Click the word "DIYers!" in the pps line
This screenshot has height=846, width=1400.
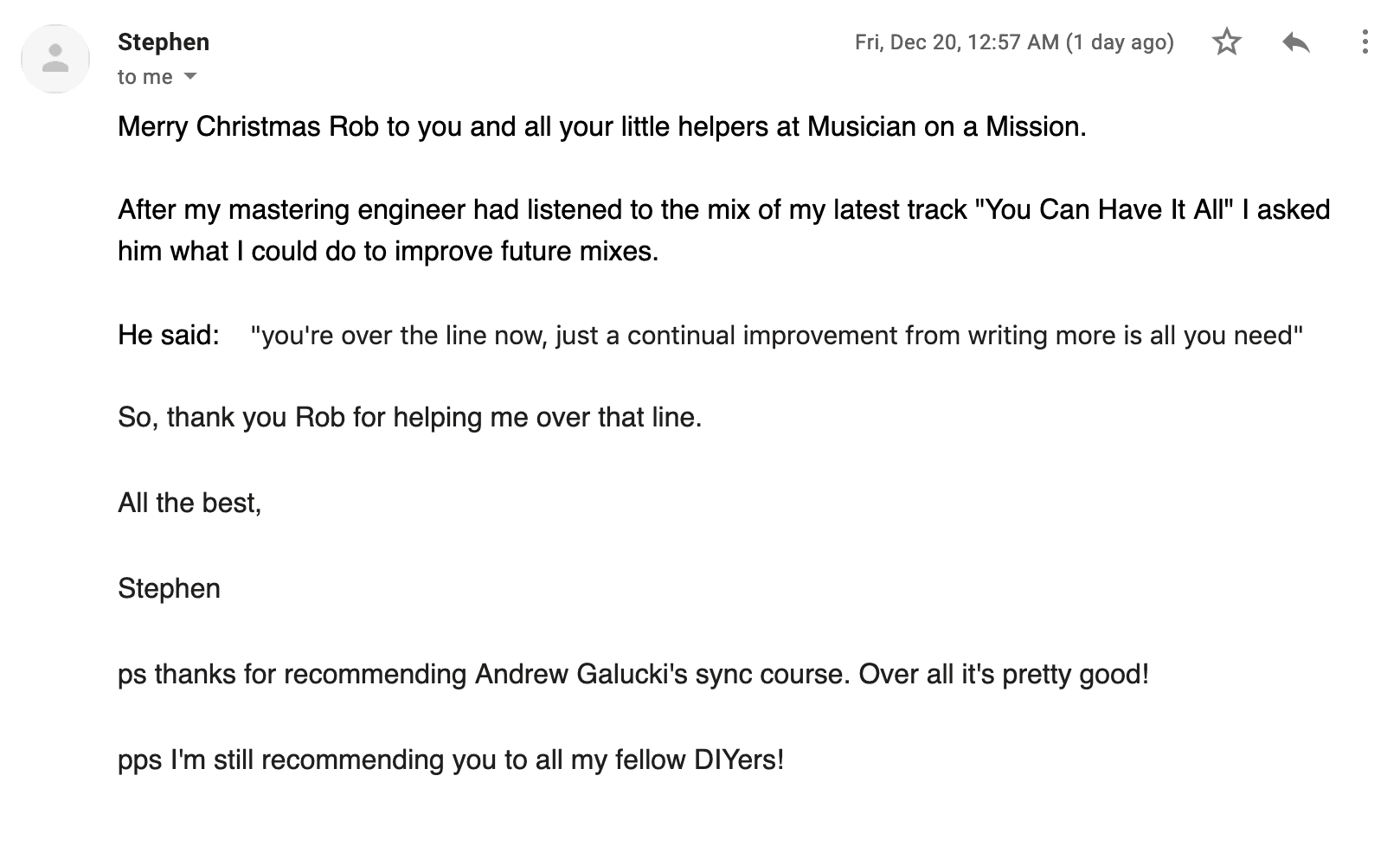click(x=739, y=759)
